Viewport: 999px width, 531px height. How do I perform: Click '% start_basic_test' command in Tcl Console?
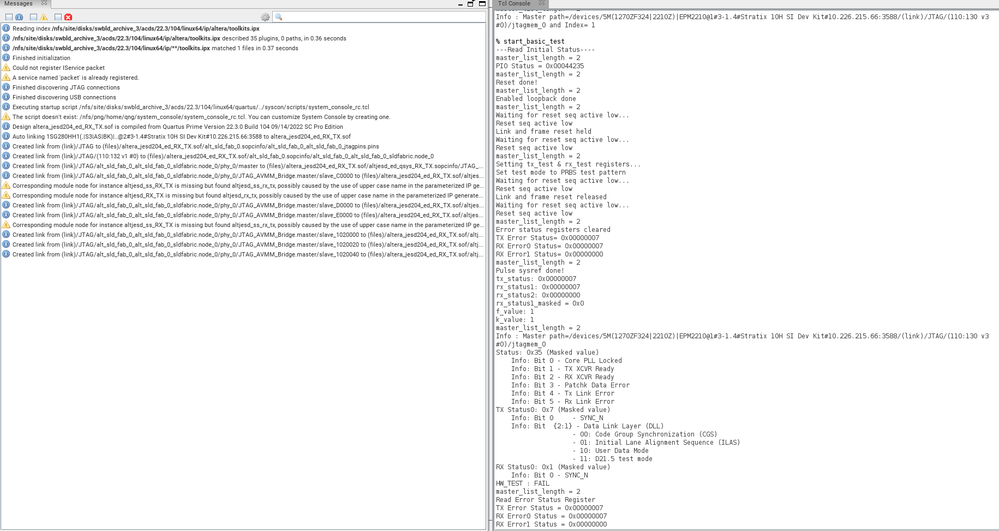(530, 41)
